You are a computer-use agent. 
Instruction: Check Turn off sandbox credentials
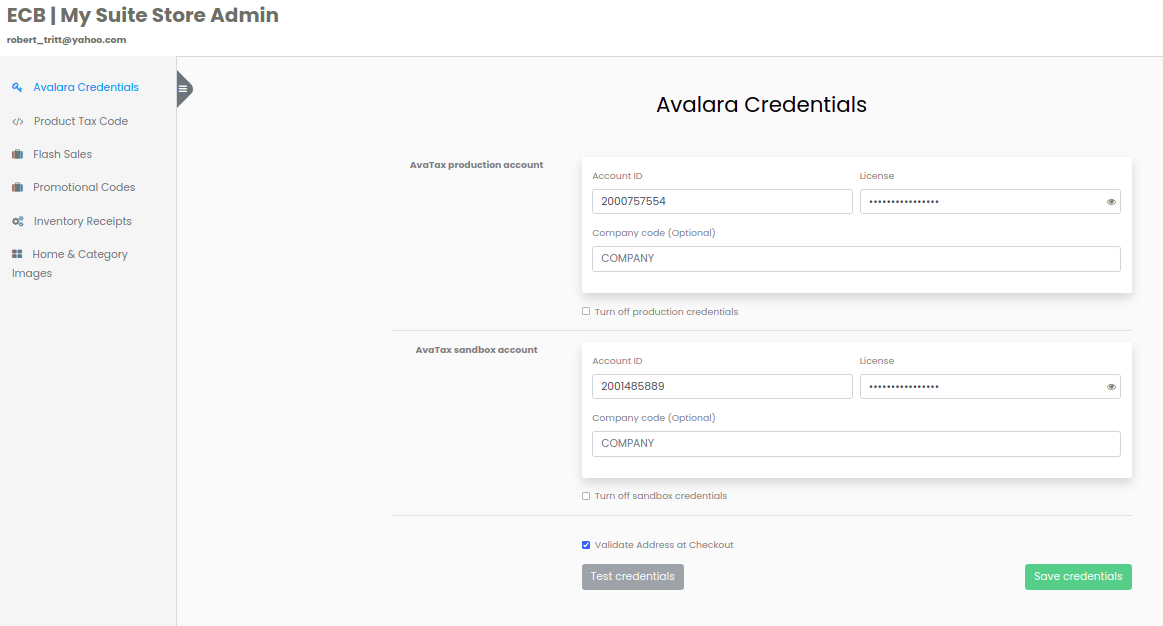point(586,495)
